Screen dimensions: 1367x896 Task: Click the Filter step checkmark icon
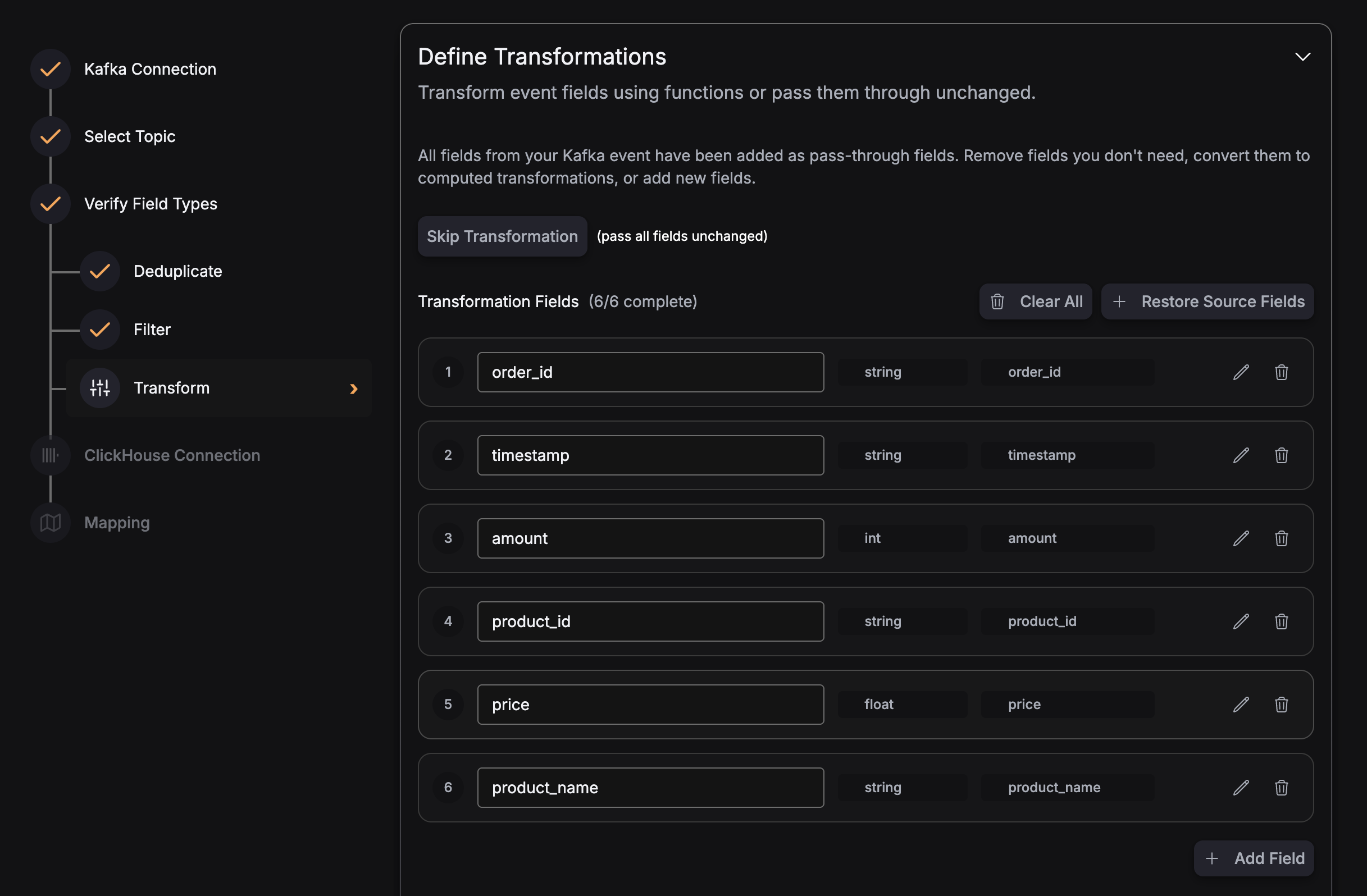(x=100, y=330)
